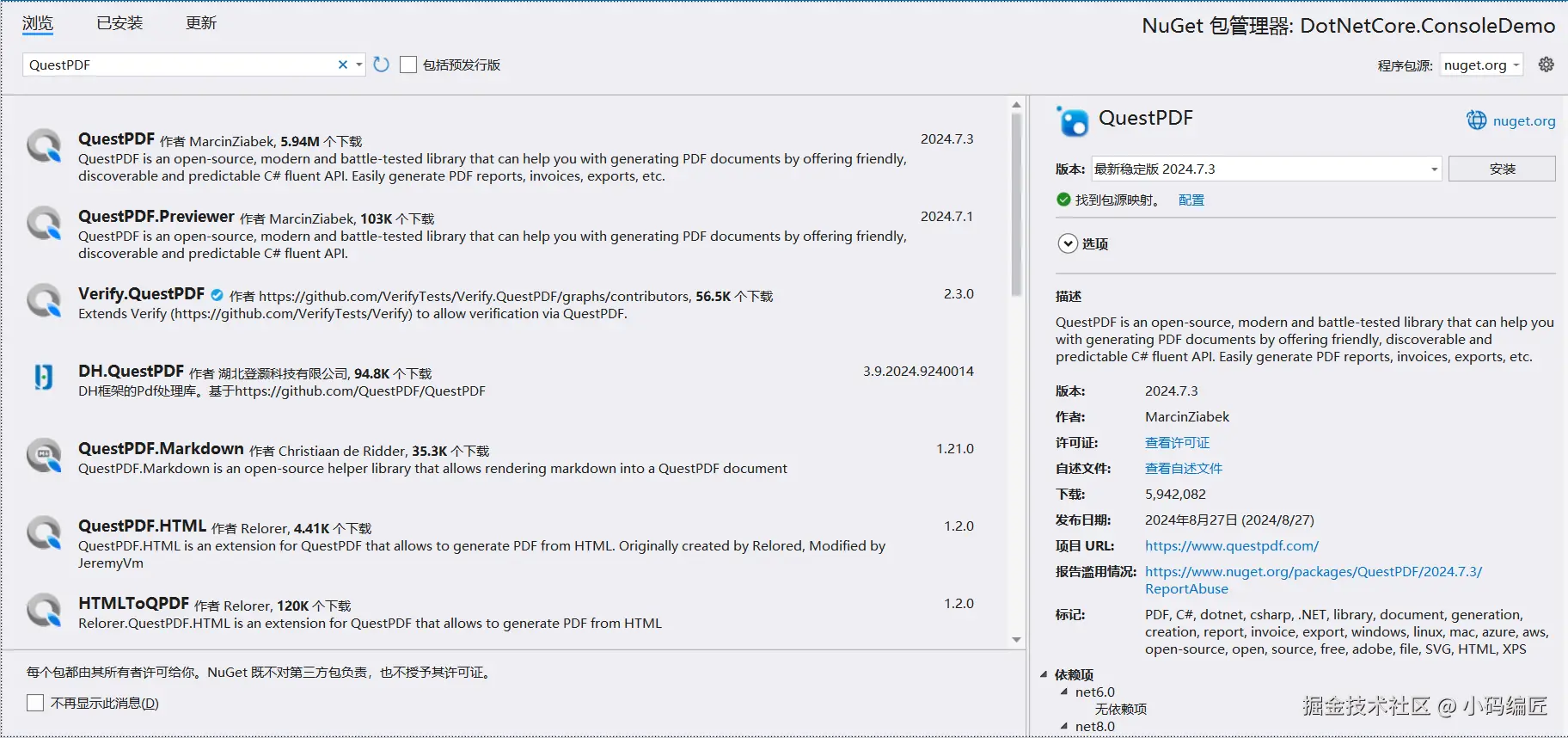Click the QuestPDF.HTML package icon
The image size is (1568, 738).
point(44,532)
